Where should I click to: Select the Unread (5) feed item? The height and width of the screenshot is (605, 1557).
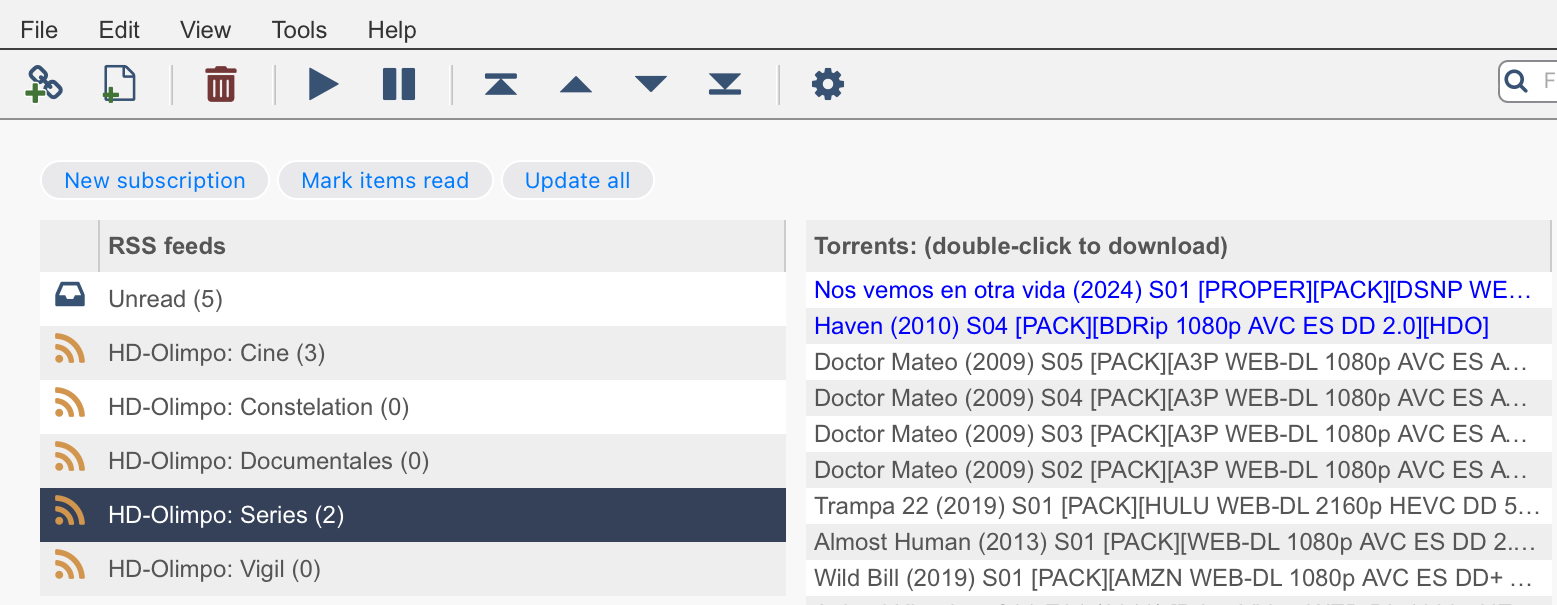413,299
